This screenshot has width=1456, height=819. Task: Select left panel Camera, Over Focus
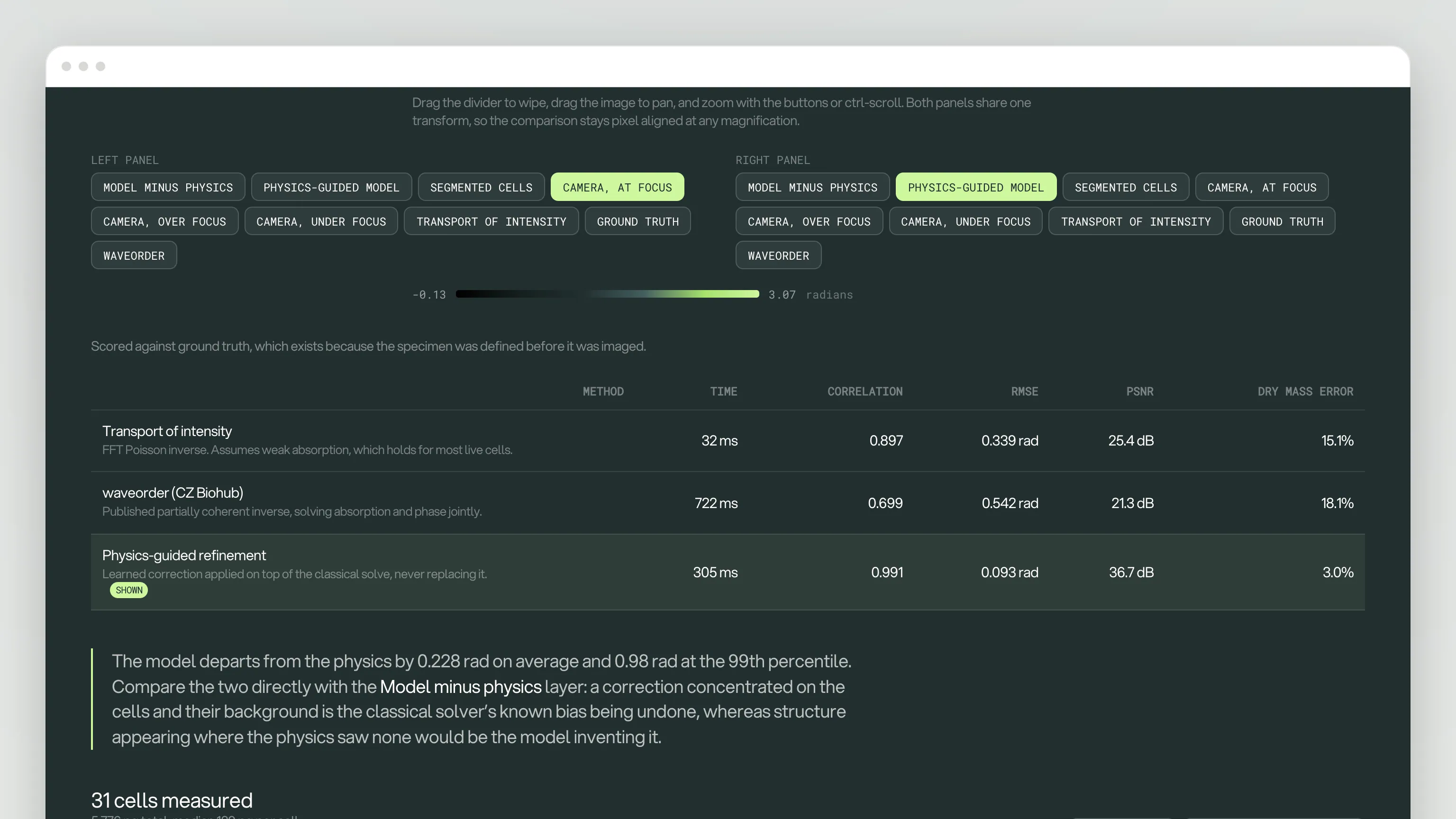tap(164, 221)
